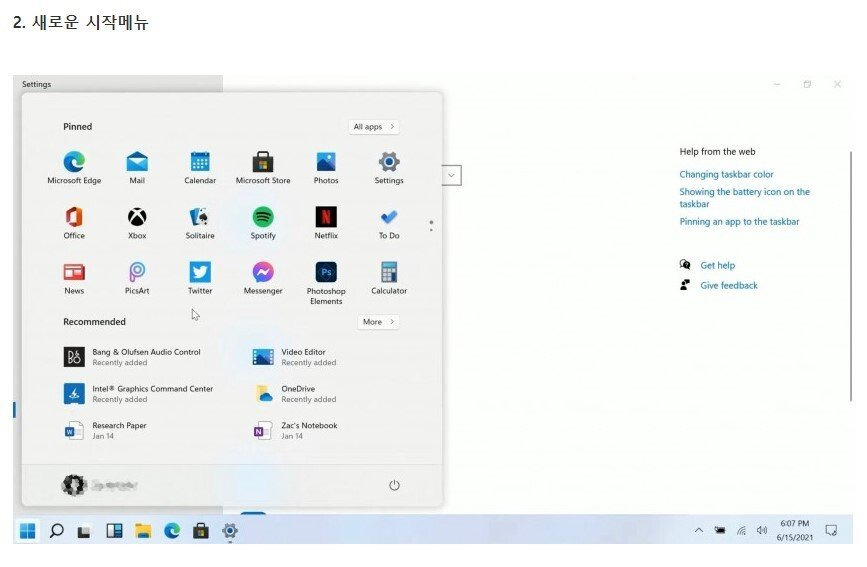Open Bang & Olufsen Audio Control
Viewport: 867px width, 567px height.
click(x=133, y=357)
